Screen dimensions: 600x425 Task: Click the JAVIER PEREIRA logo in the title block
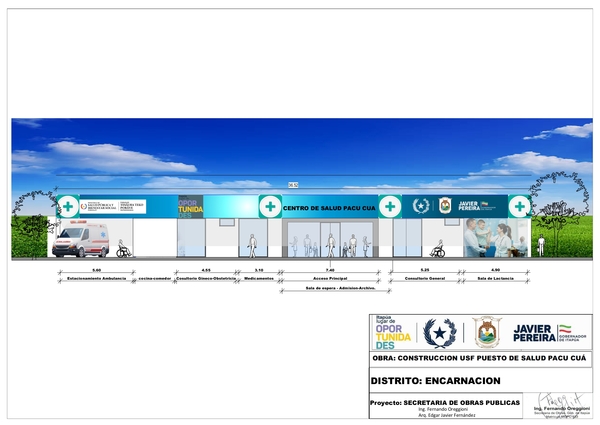click(549, 333)
